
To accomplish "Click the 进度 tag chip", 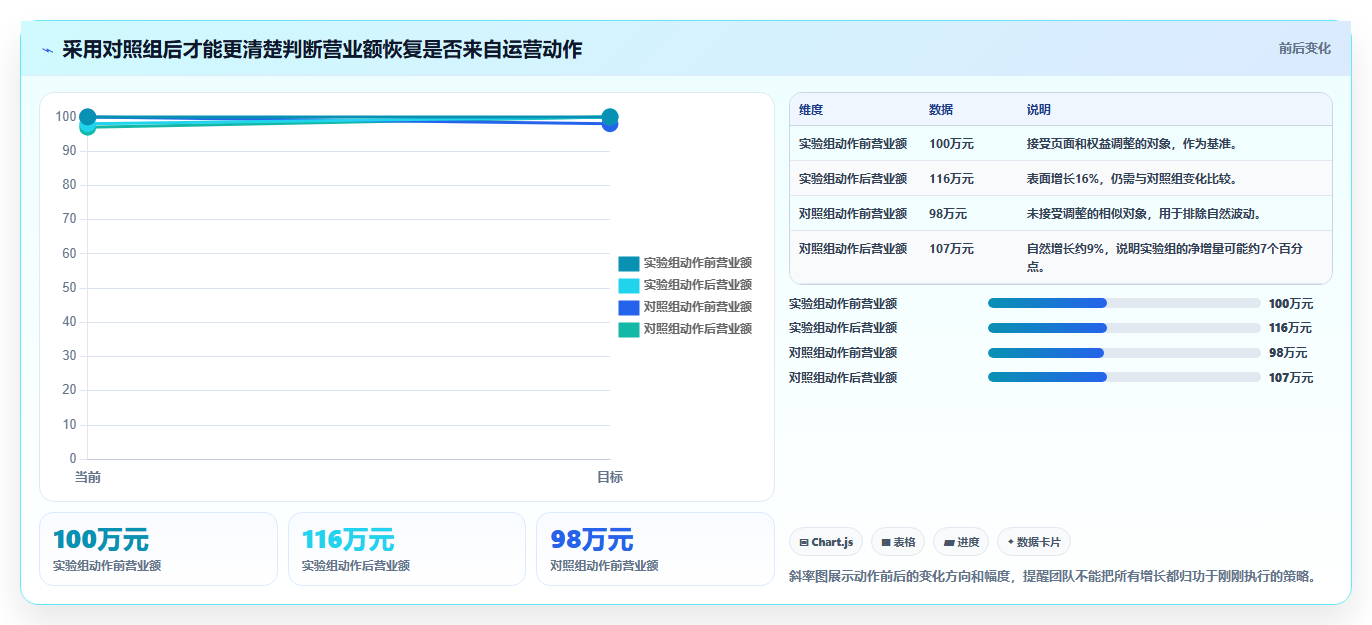I will click(x=961, y=542).
